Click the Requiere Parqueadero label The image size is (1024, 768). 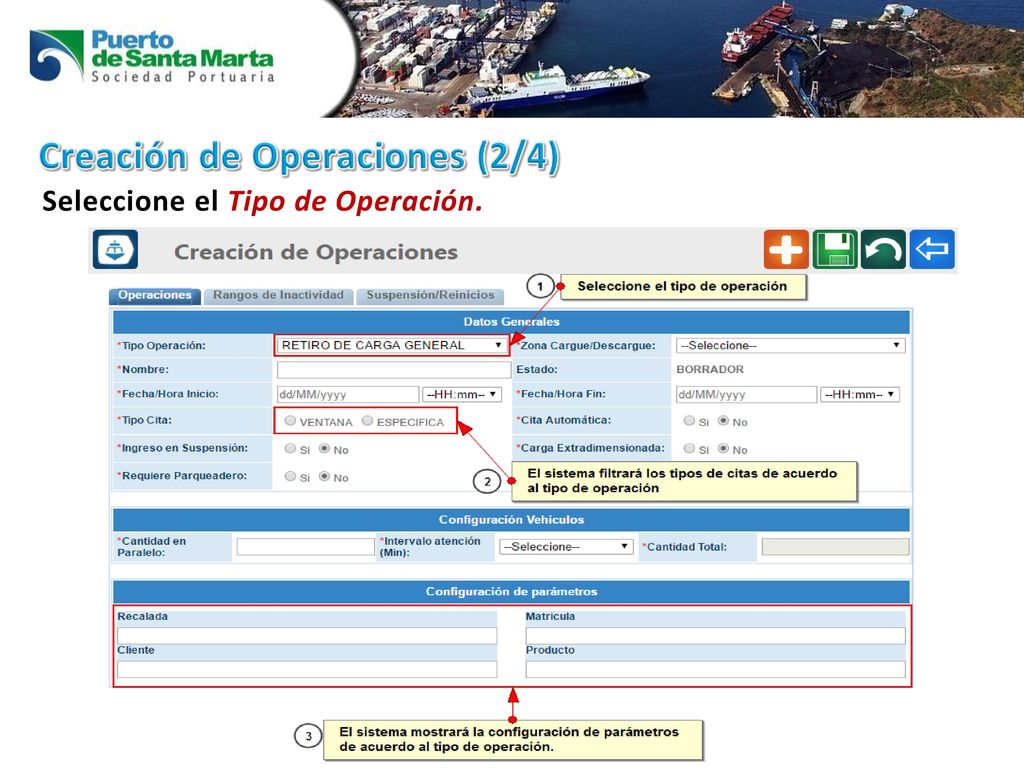pos(182,475)
